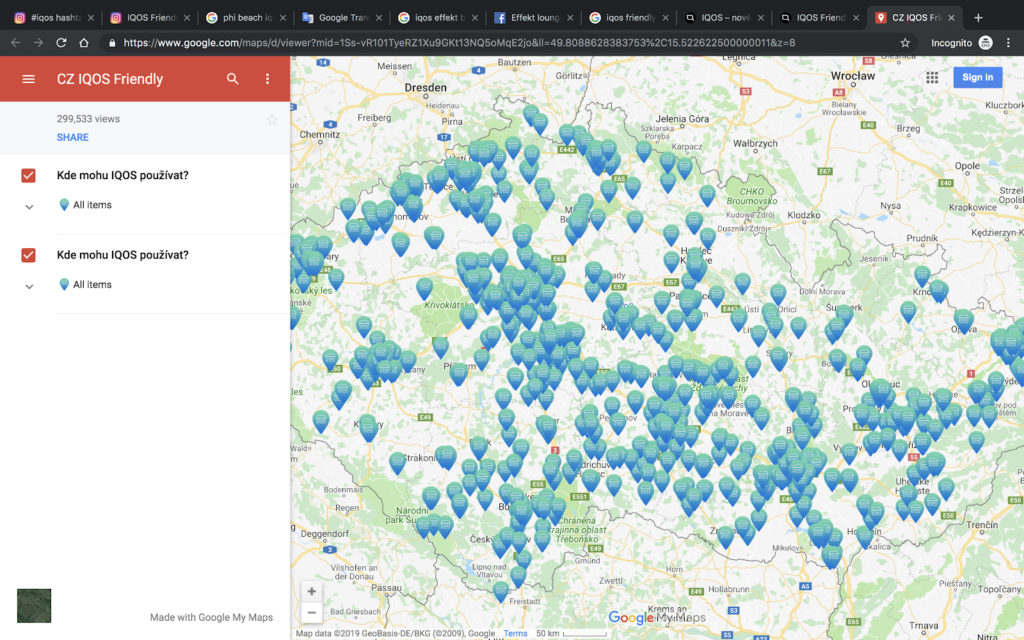
Task: Bookmark this page with the star
Action: point(905,42)
